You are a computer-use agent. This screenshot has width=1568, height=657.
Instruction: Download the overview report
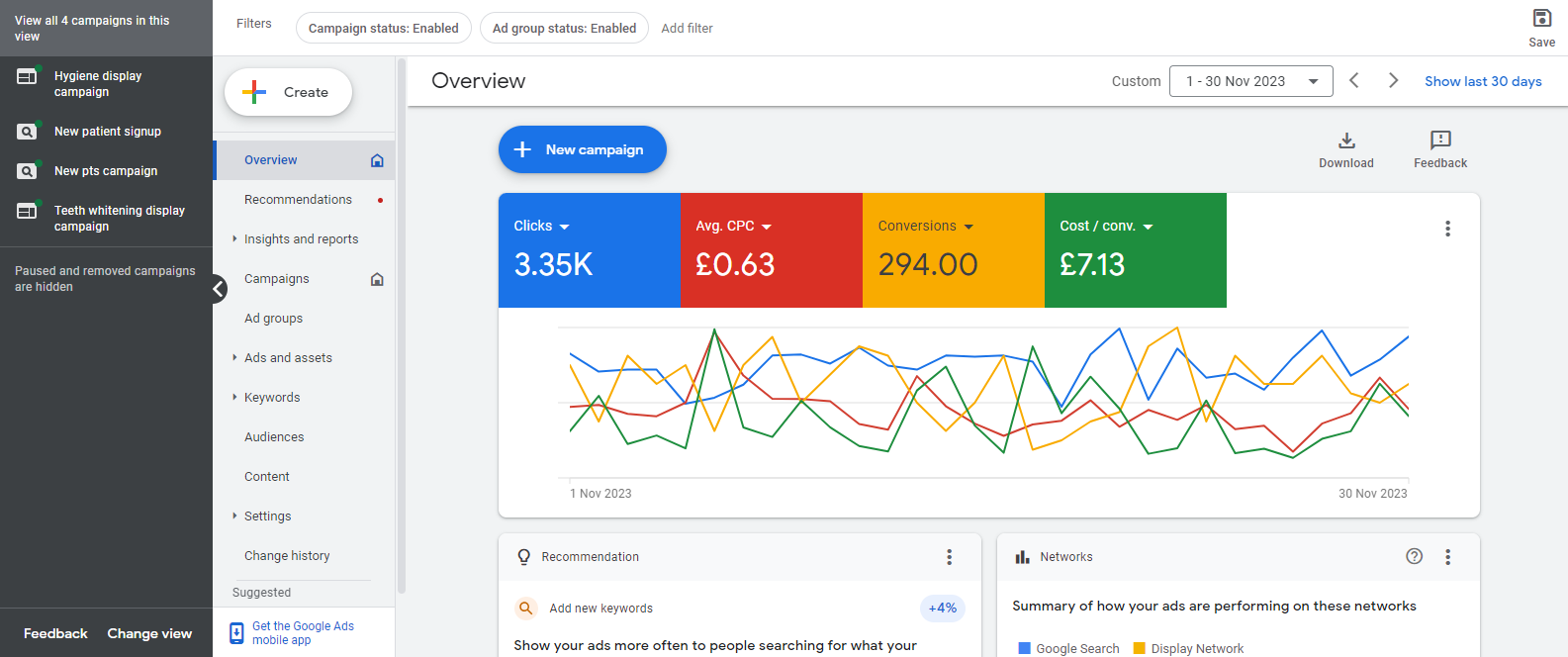[x=1345, y=141]
